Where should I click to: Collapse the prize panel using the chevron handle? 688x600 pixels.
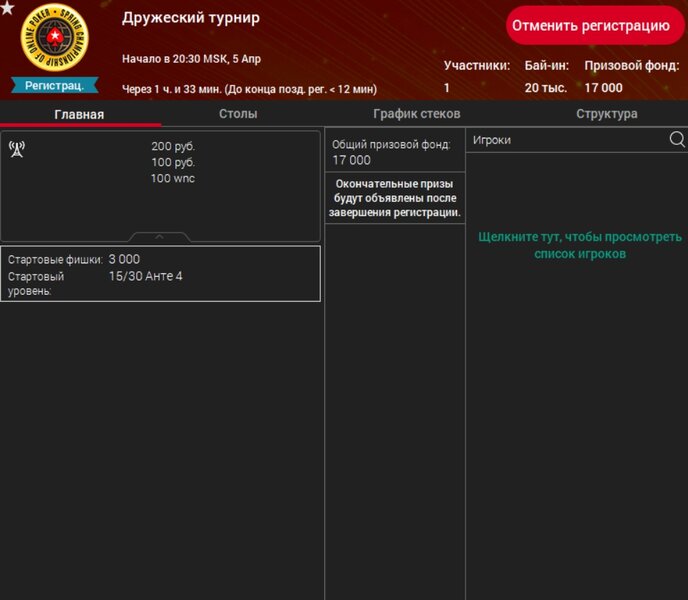click(160, 237)
